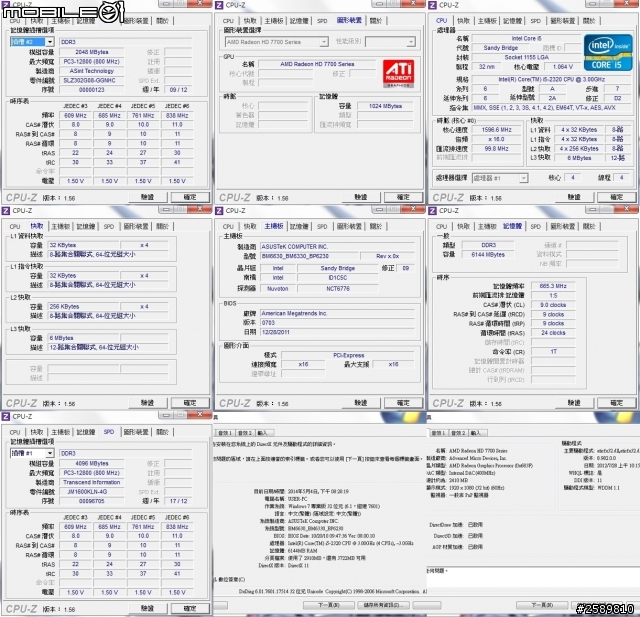Click 確定 in the Cache window

point(190,403)
